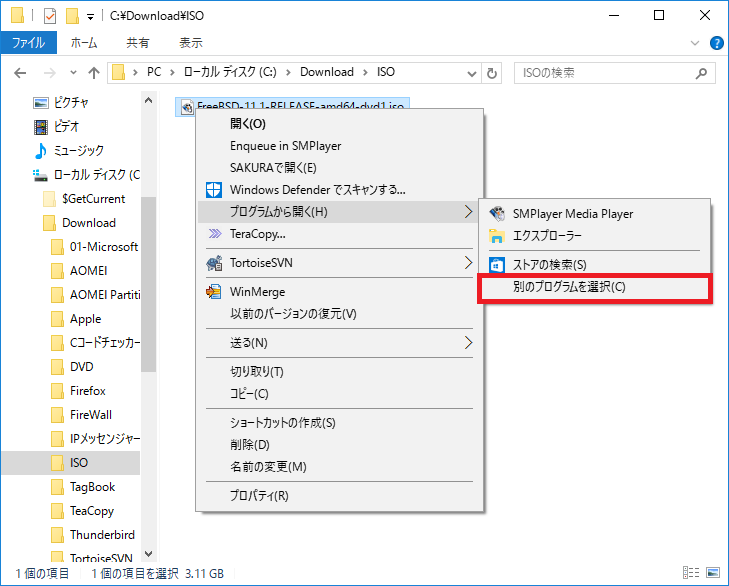The width and height of the screenshot is (729, 586).
Task: Click the search magnifier icon
Action: [701, 73]
